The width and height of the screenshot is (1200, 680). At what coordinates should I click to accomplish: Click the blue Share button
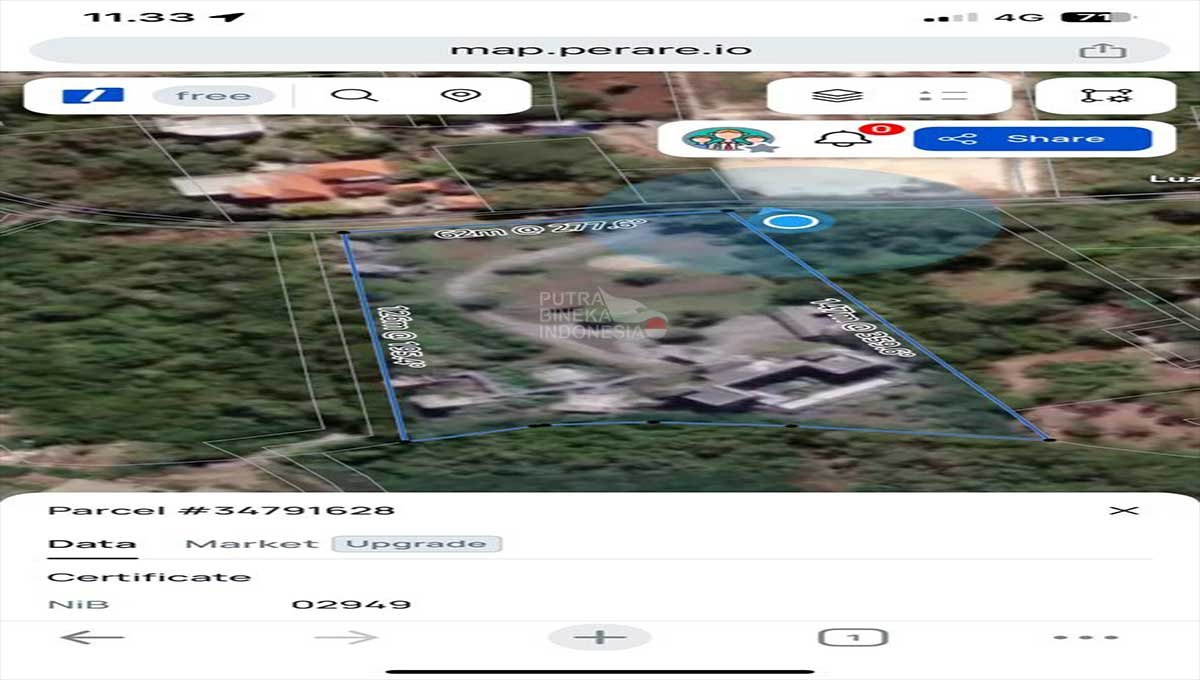point(1032,138)
